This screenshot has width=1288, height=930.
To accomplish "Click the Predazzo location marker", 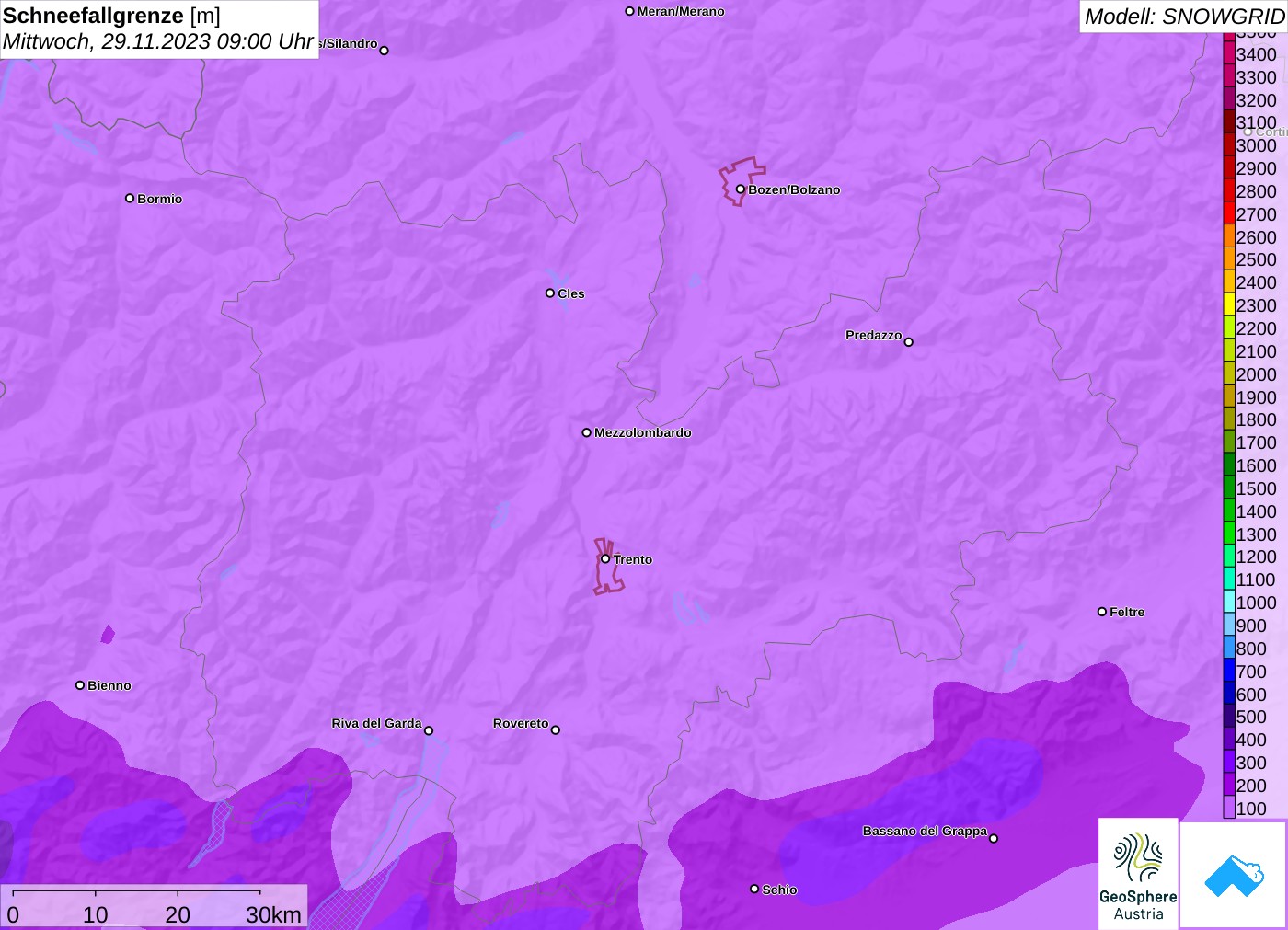I will pos(909,341).
